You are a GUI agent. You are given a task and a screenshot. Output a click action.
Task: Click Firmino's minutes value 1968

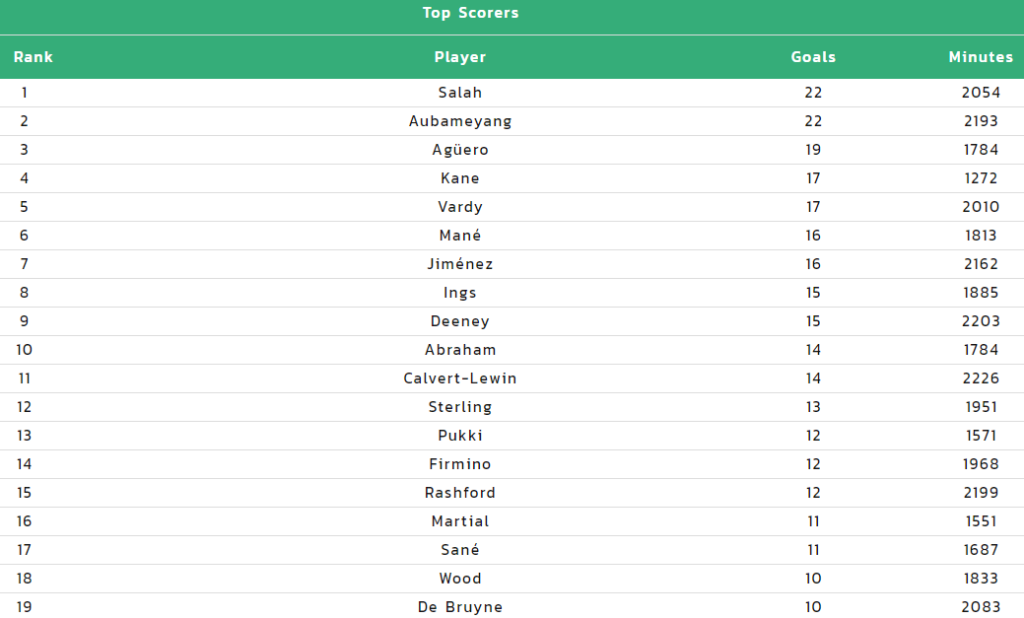980,464
